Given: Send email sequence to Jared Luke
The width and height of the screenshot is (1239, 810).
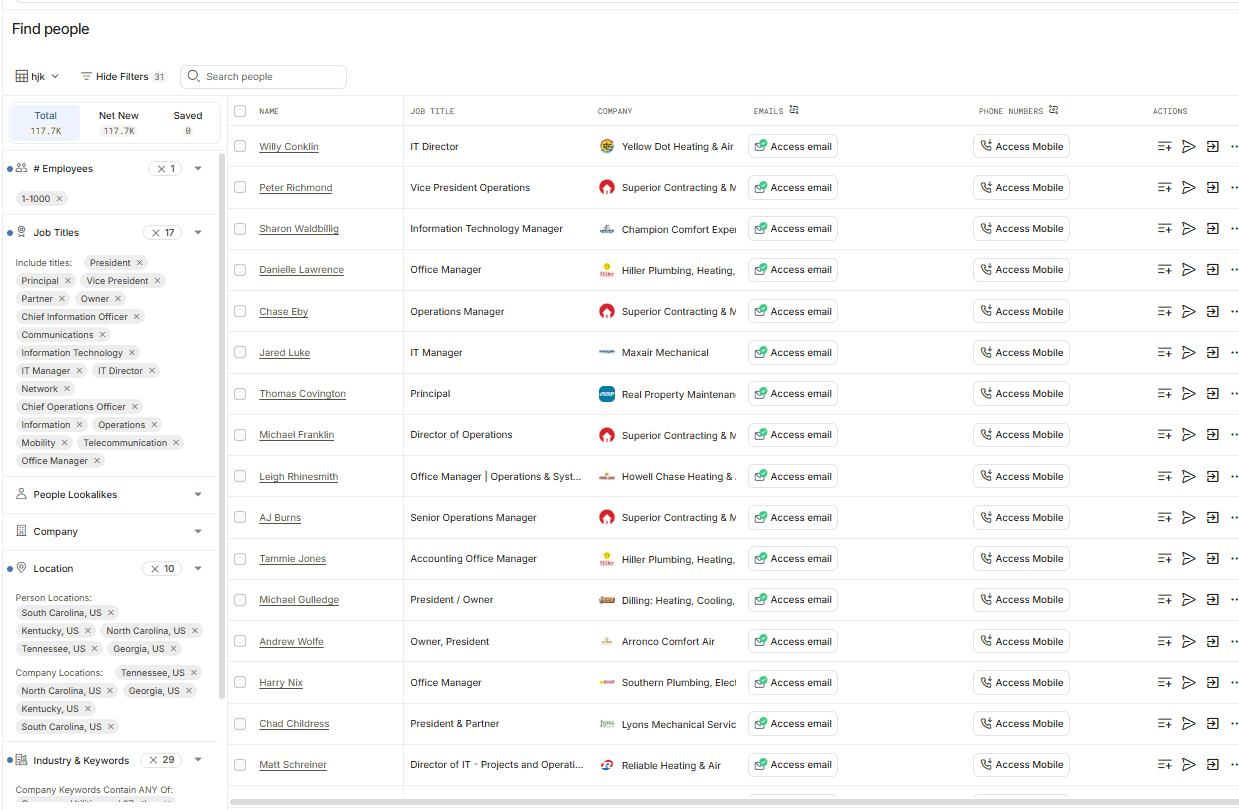Looking at the screenshot, I should (x=1189, y=353).
